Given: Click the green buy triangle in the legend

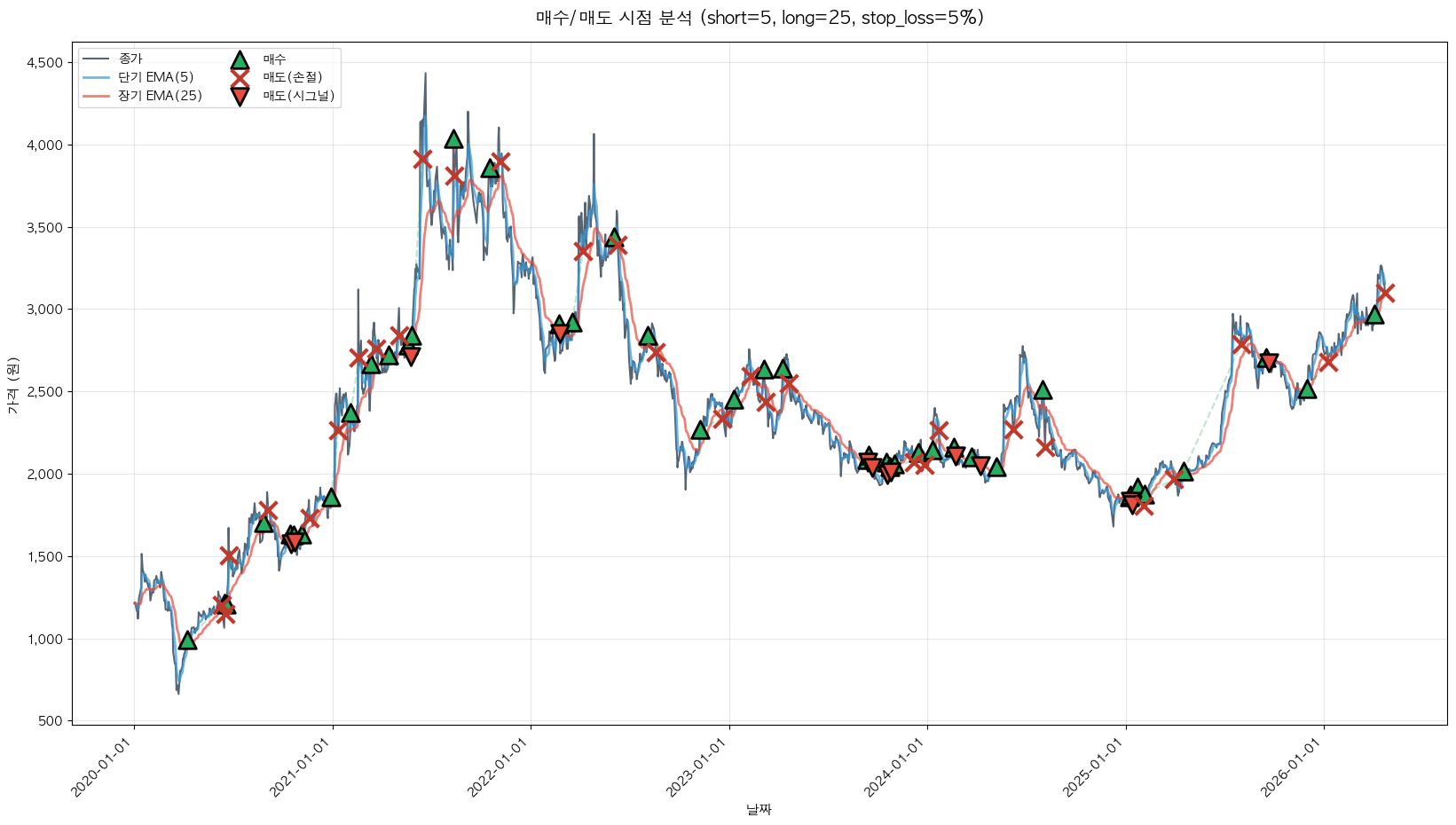Looking at the screenshot, I should 239,59.
